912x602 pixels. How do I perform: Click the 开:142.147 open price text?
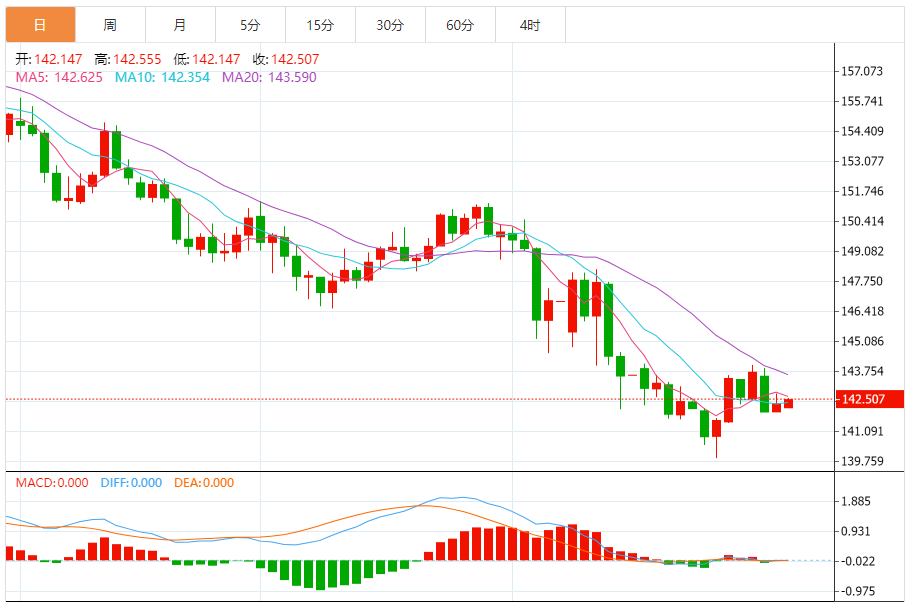coord(49,59)
